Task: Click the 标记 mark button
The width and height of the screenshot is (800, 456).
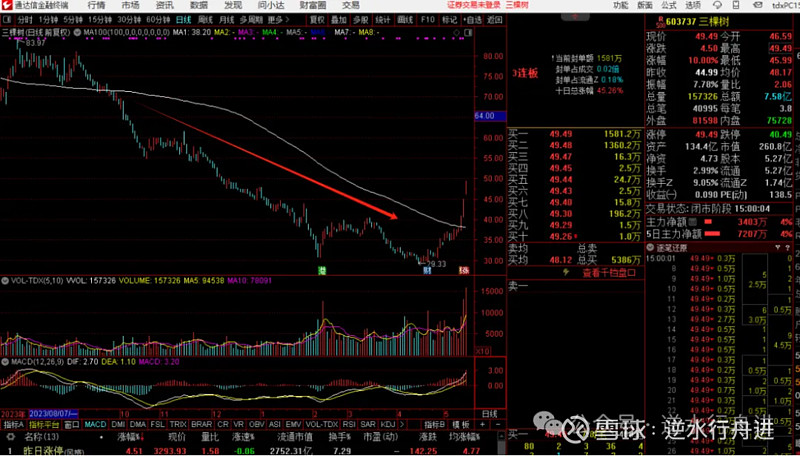Action: tap(449, 20)
